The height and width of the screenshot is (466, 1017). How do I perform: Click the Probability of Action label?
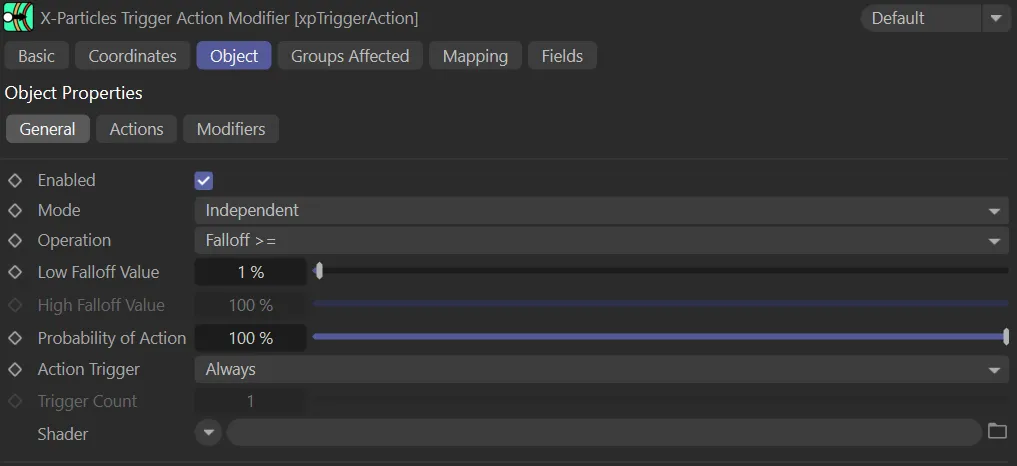coord(112,338)
